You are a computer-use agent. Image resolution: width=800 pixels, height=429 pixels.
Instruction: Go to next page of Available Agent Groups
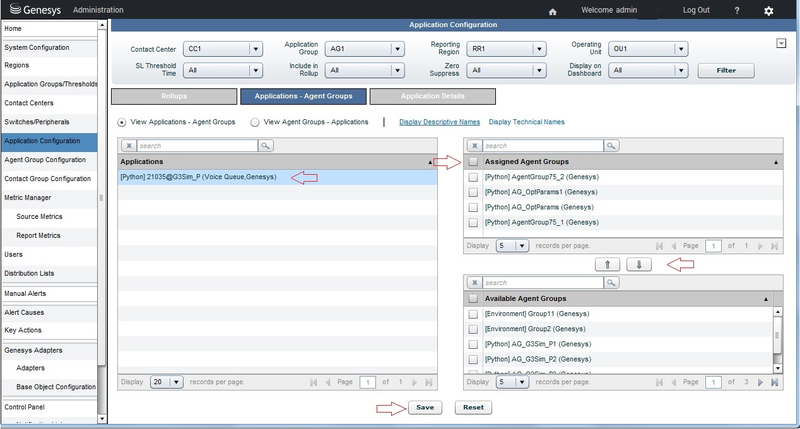point(760,382)
